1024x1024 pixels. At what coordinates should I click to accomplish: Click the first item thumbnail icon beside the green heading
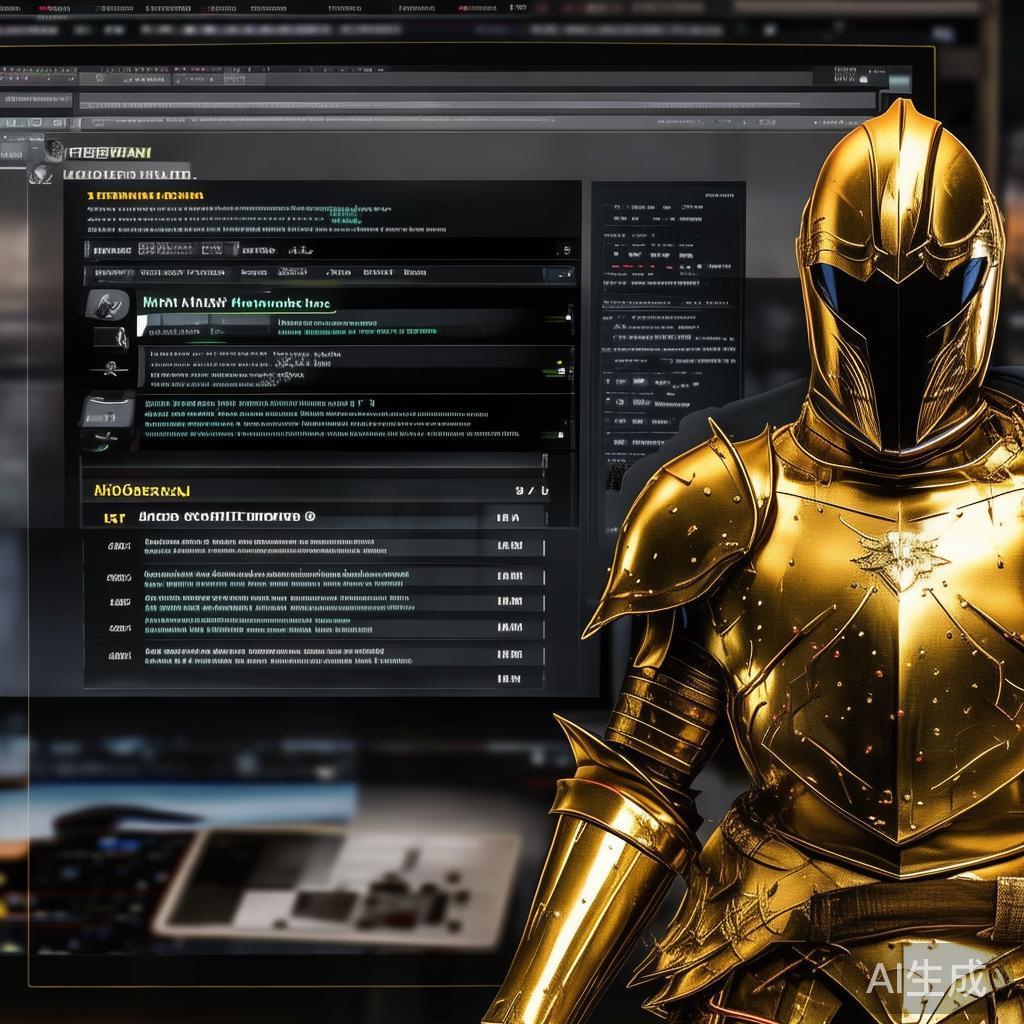(x=107, y=304)
